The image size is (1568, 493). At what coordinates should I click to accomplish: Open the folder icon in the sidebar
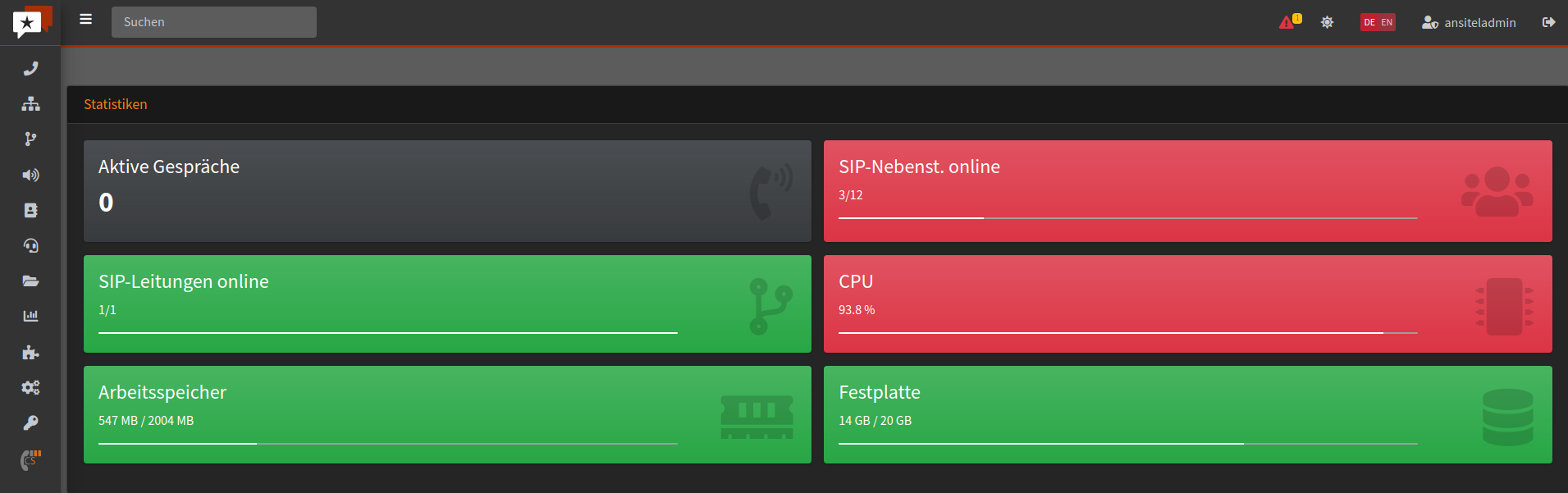click(30, 281)
